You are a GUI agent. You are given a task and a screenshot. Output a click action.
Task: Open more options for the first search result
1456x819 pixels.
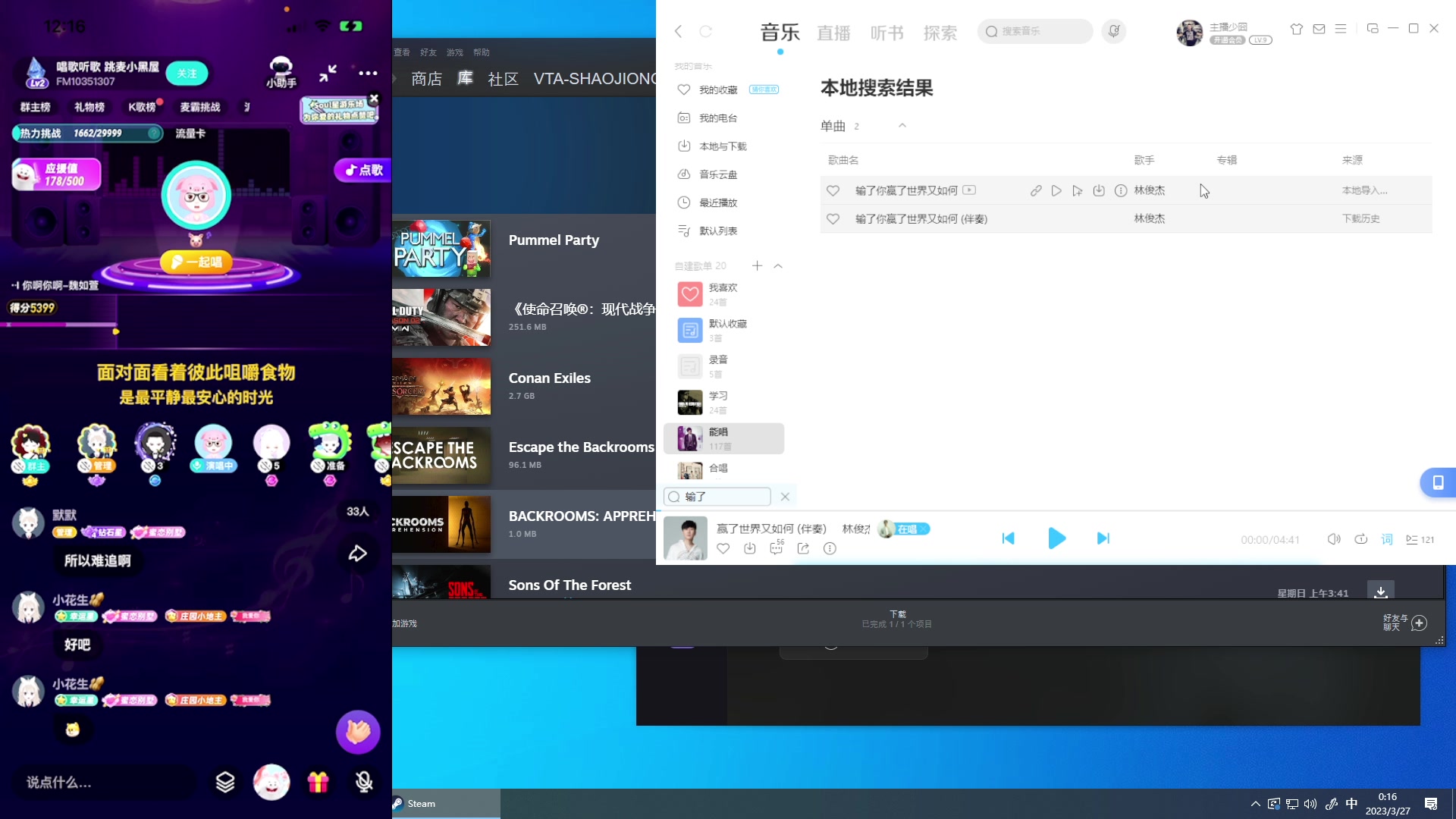pyautogui.click(x=1120, y=190)
